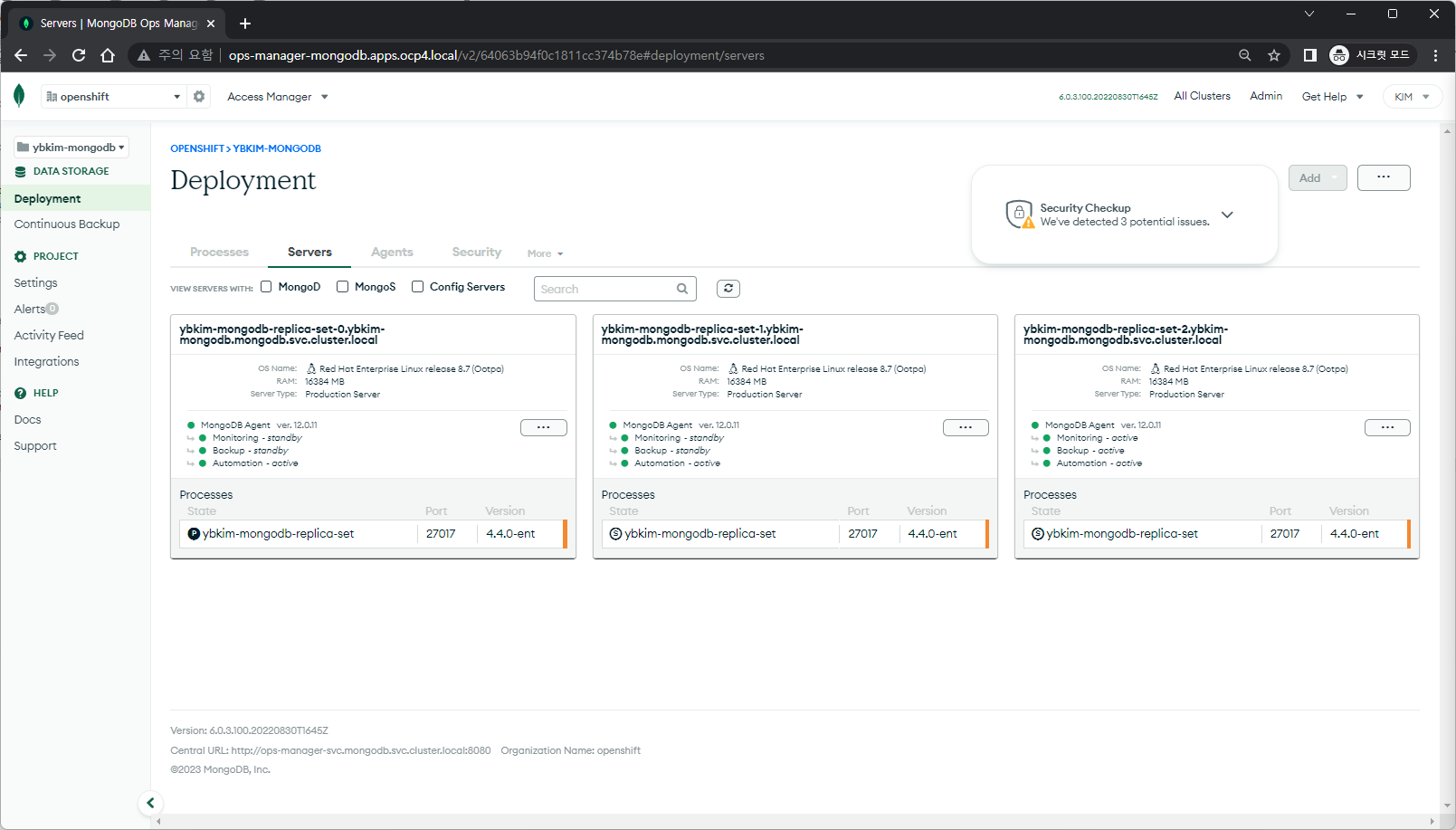Switch to the Agents tab

pyautogui.click(x=392, y=252)
